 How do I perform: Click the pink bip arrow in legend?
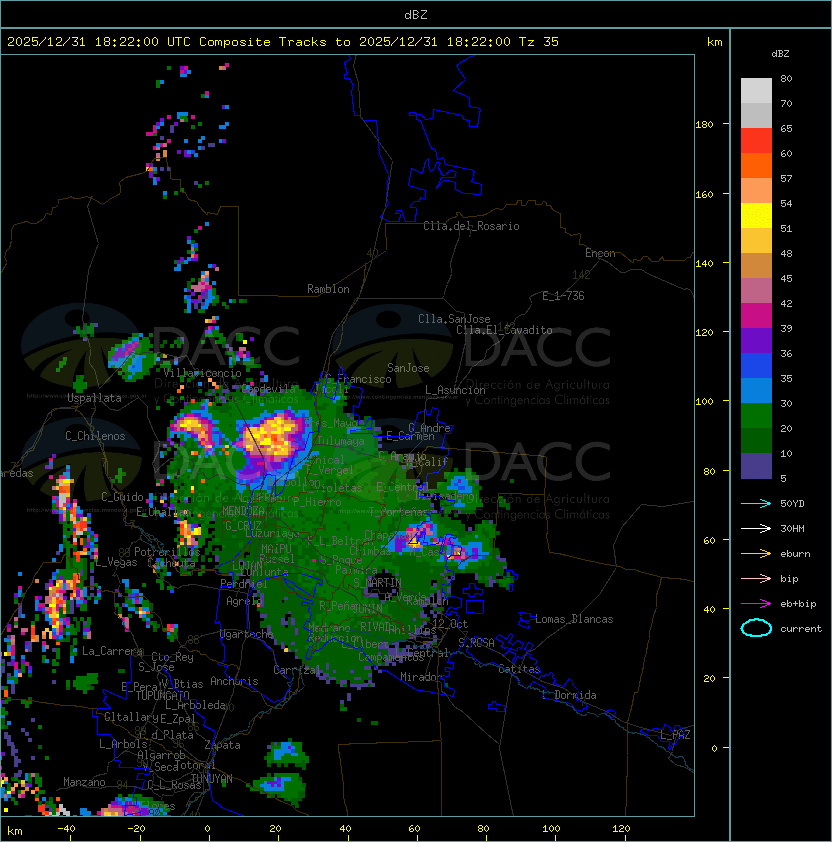pyautogui.click(x=756, y=578)
